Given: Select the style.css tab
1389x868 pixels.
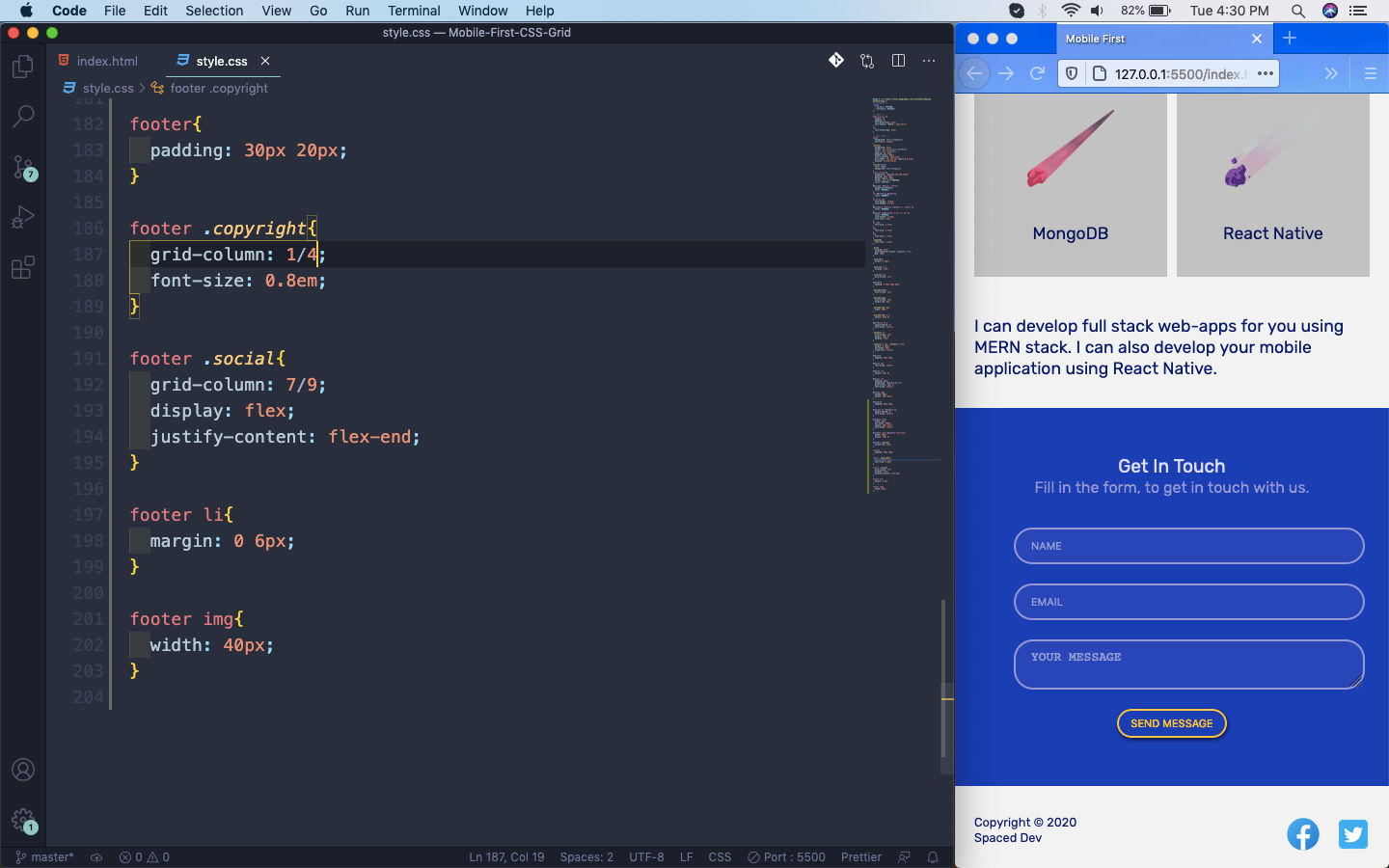Looking at the screenshot, I should (x=222, y=61).
